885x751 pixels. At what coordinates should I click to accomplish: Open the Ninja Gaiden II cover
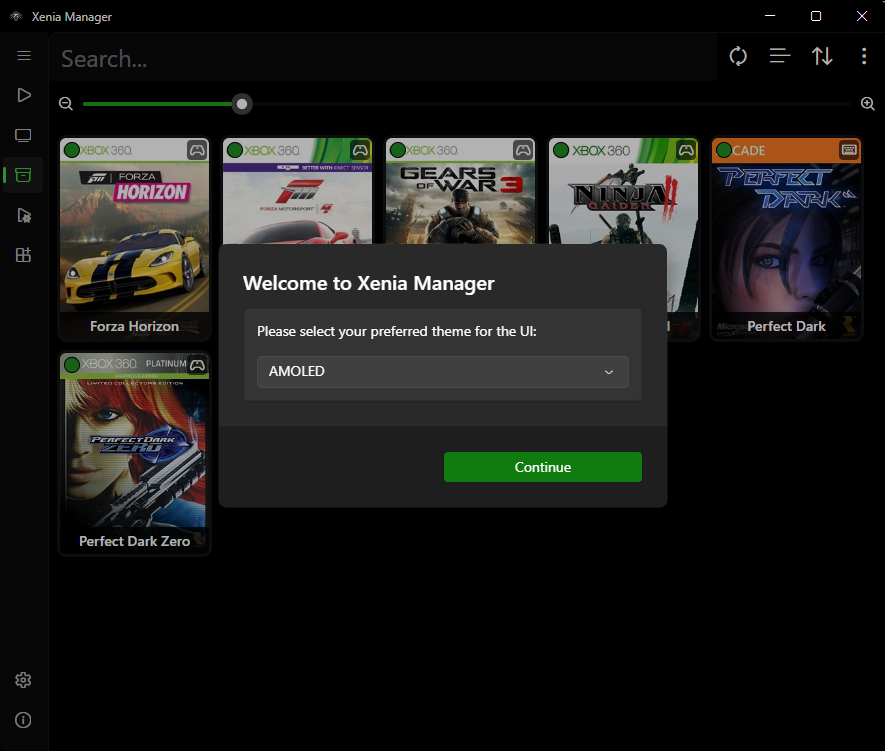pyautogui.click(x=624, y=191)
